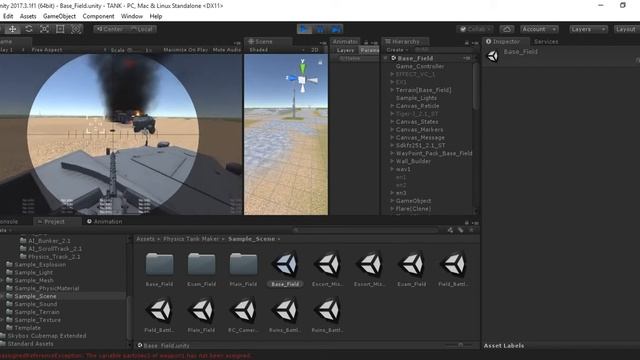The height and width of the screenshot is (360, 640).
Task: Select the first-row Field_Battl scene asset
Action: click(453, 264)
